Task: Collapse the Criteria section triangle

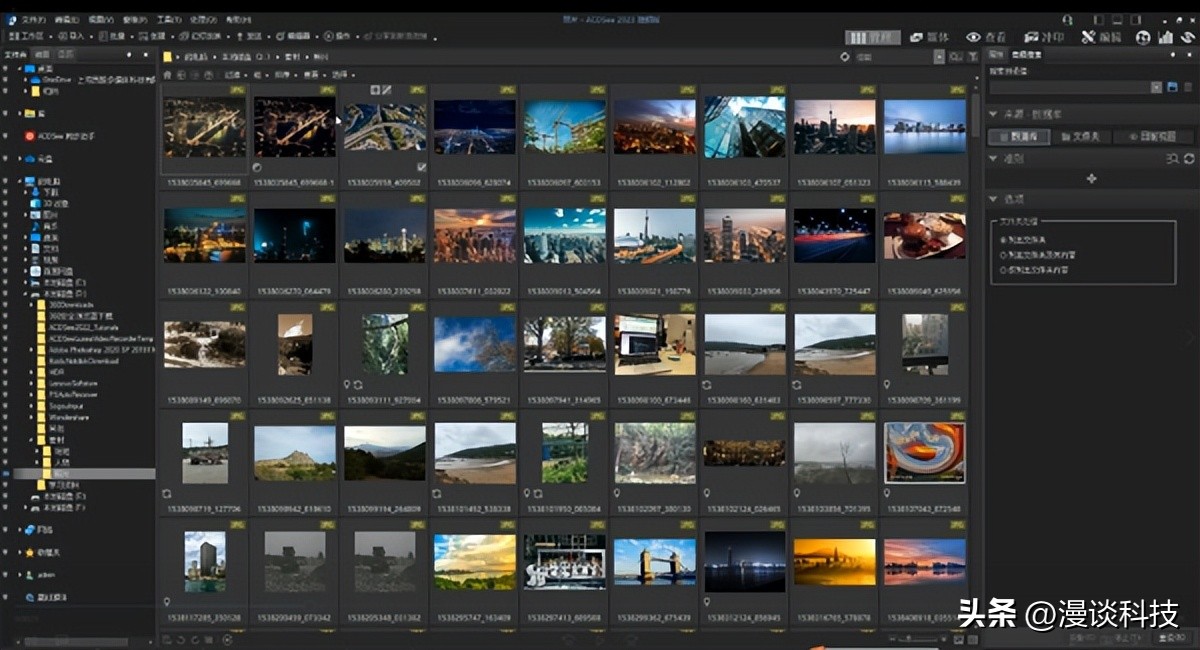Action: (993, 158)
